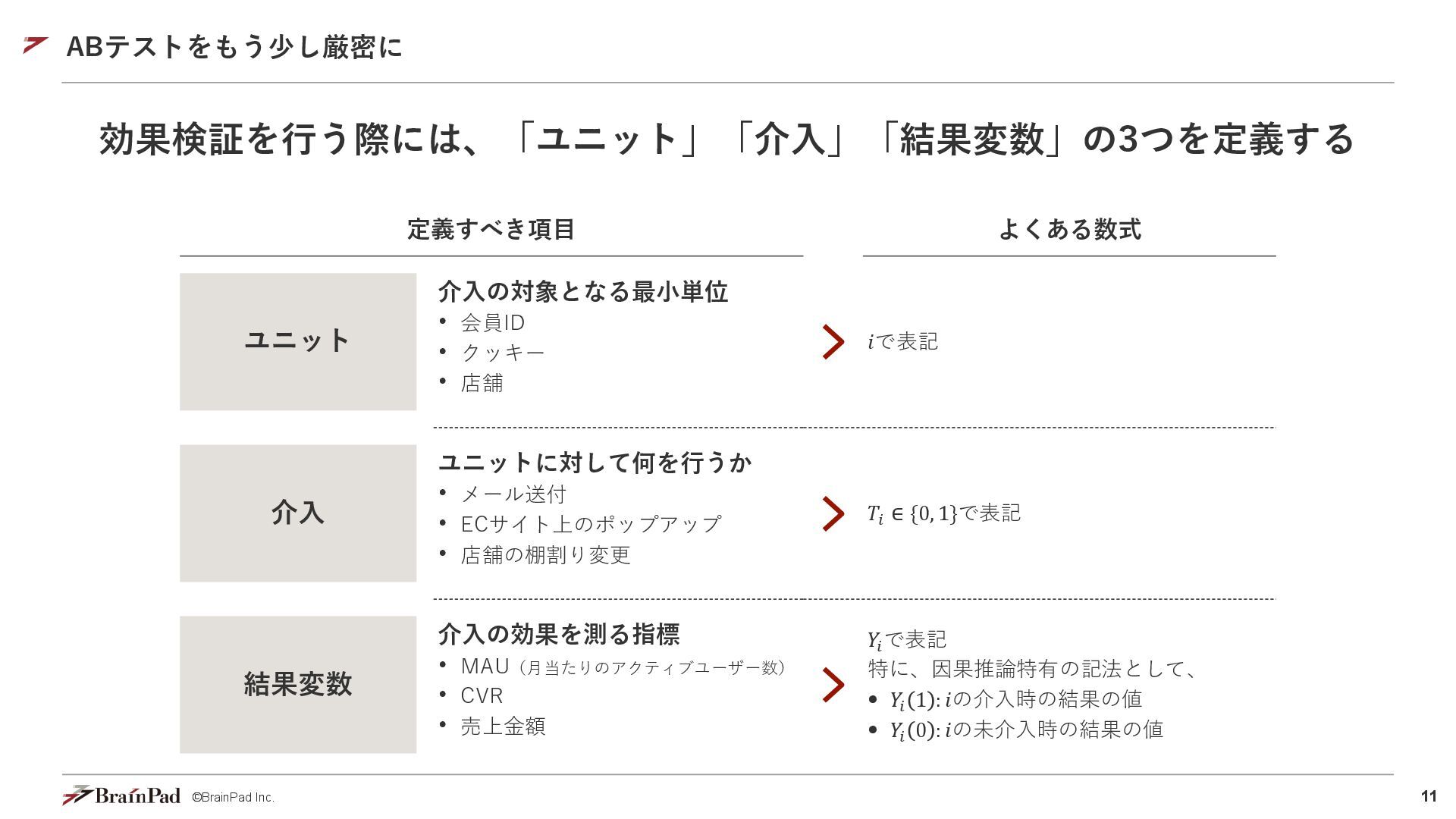Click the red chevron arrow in the ユニット row
Viewport: 1456px width, 819px height.
pos(833,342)
